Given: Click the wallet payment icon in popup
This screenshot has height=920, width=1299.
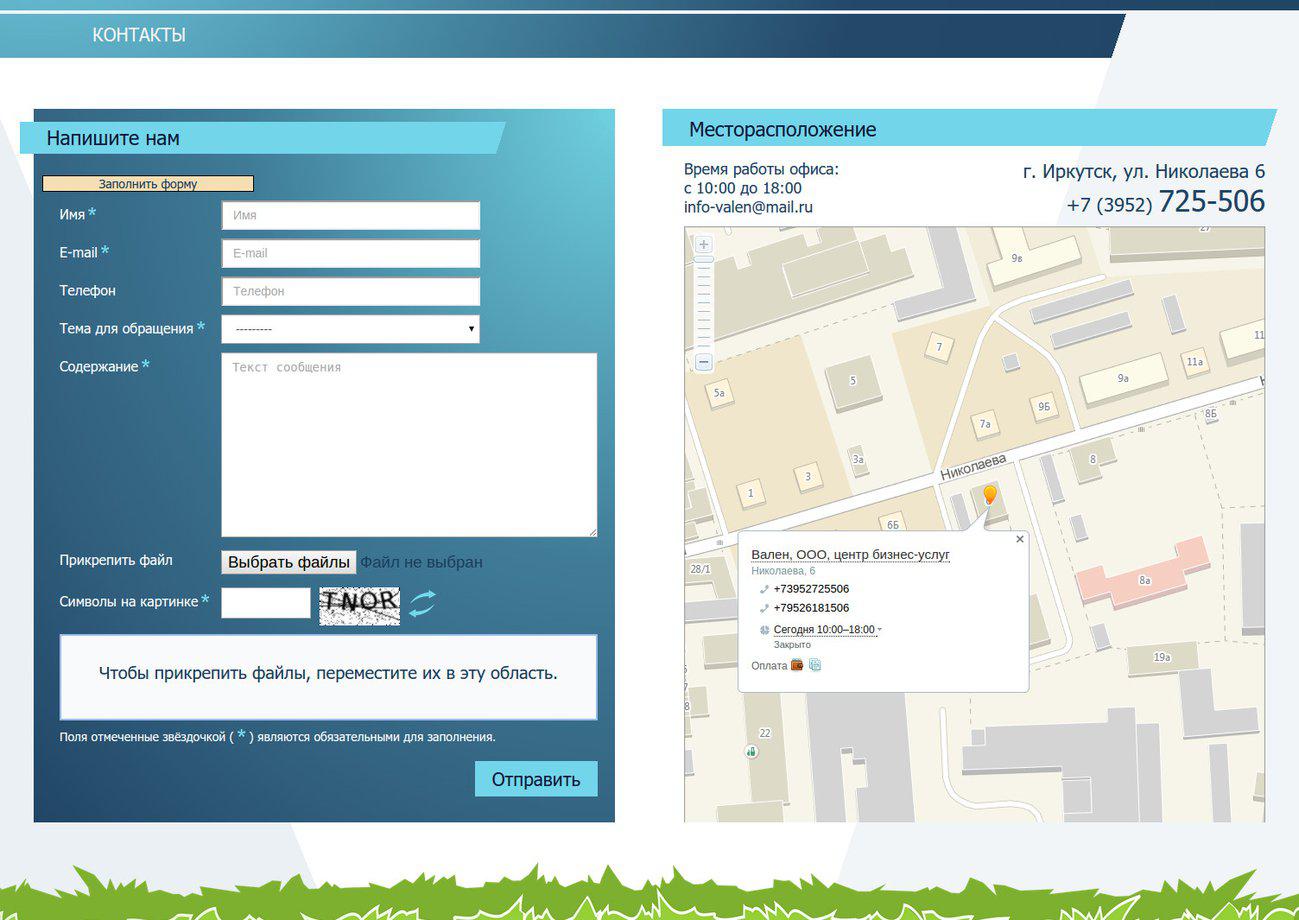Looking at the screenshot, I should [797, 665].
